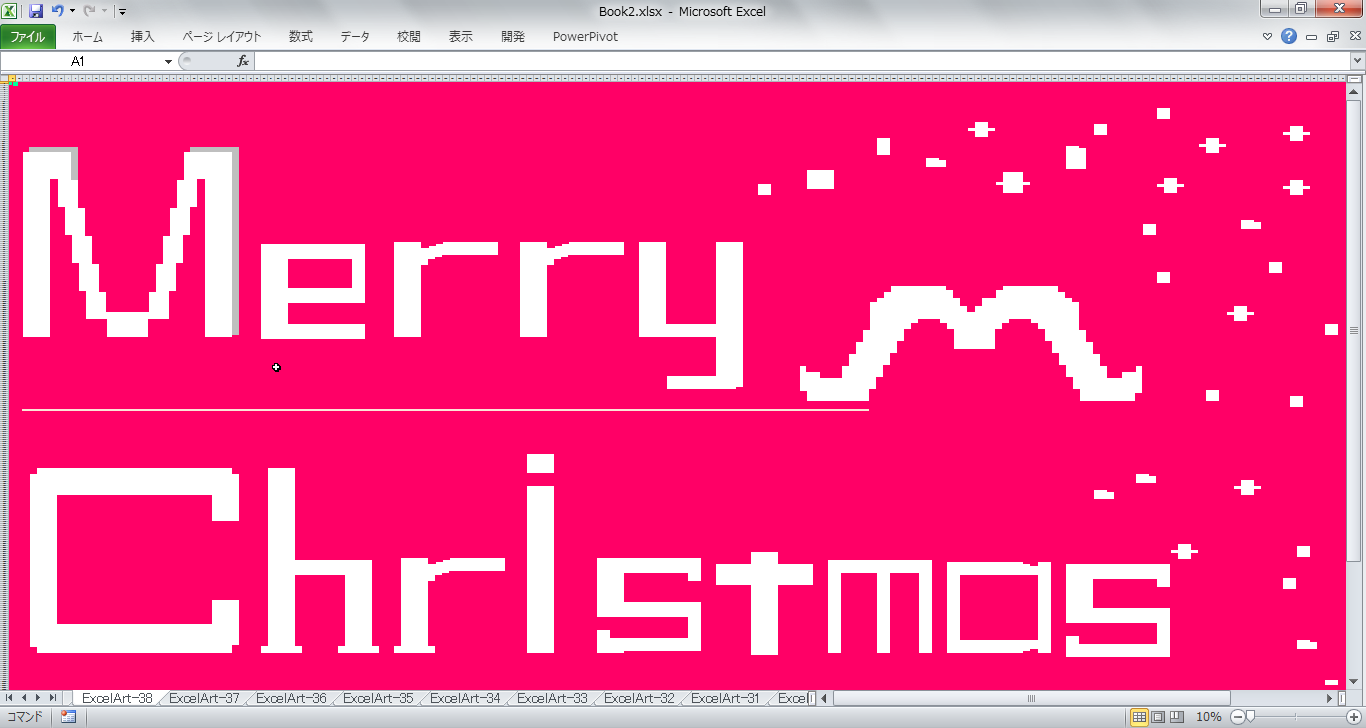The width and height of the screenshot is (1366, 728).
Task: Go to the next sheet tab
Action: click(39, 698)
